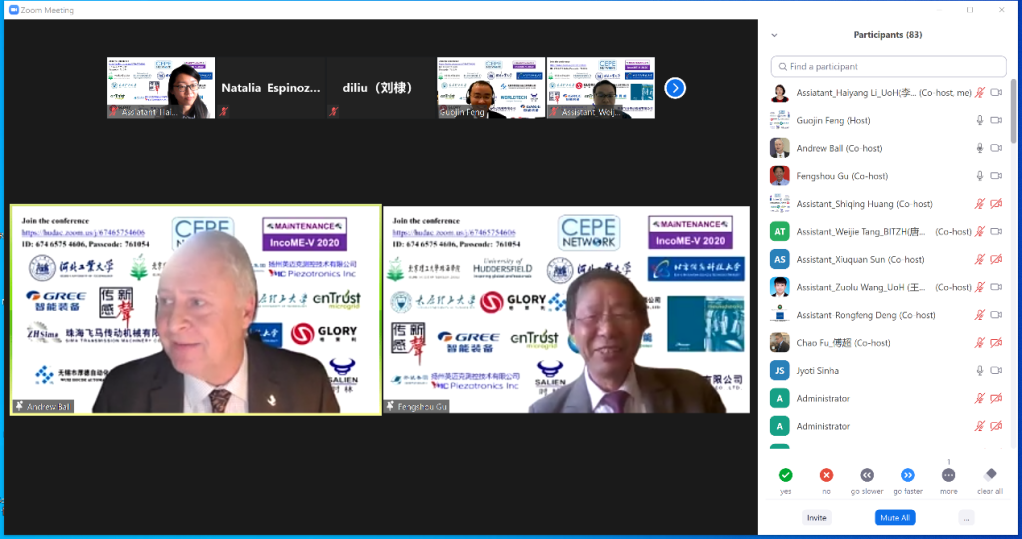Mute Fengshou Gu using his microphone icon
Screen dimensions: 1022x539
[x=980, y=176]
